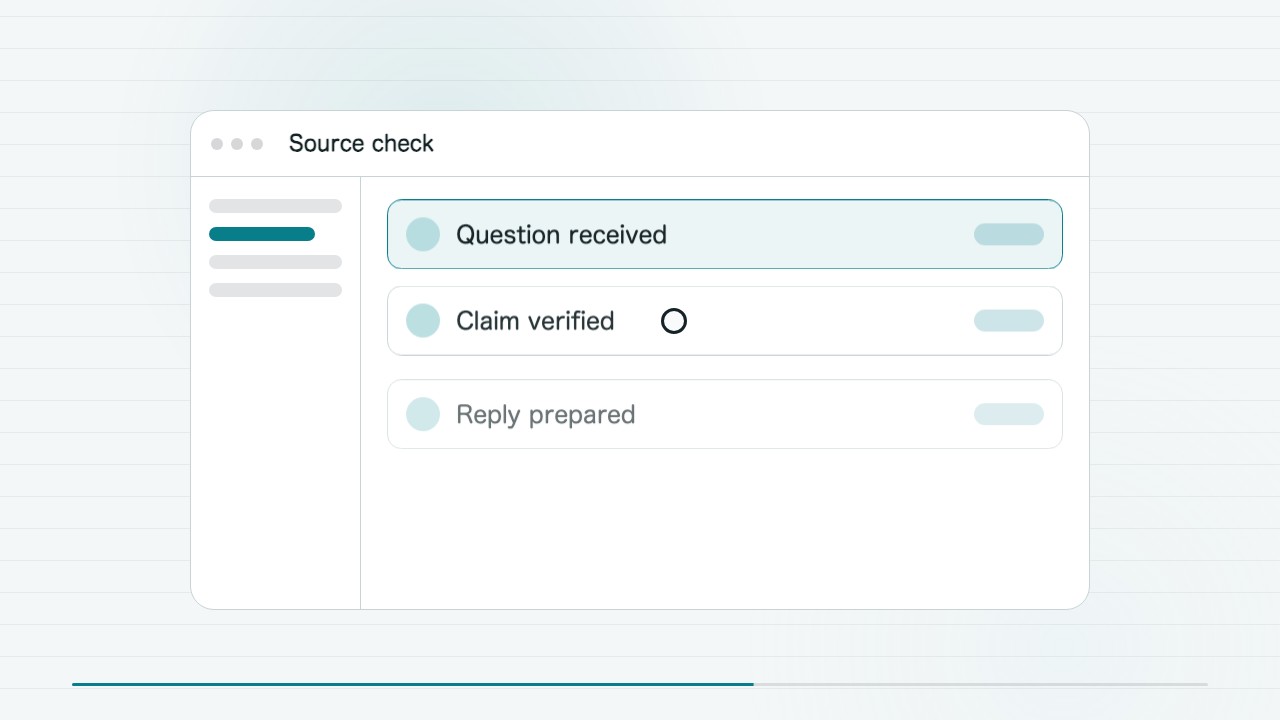
Task: Select the Question received row
Action: pos(724,234)
